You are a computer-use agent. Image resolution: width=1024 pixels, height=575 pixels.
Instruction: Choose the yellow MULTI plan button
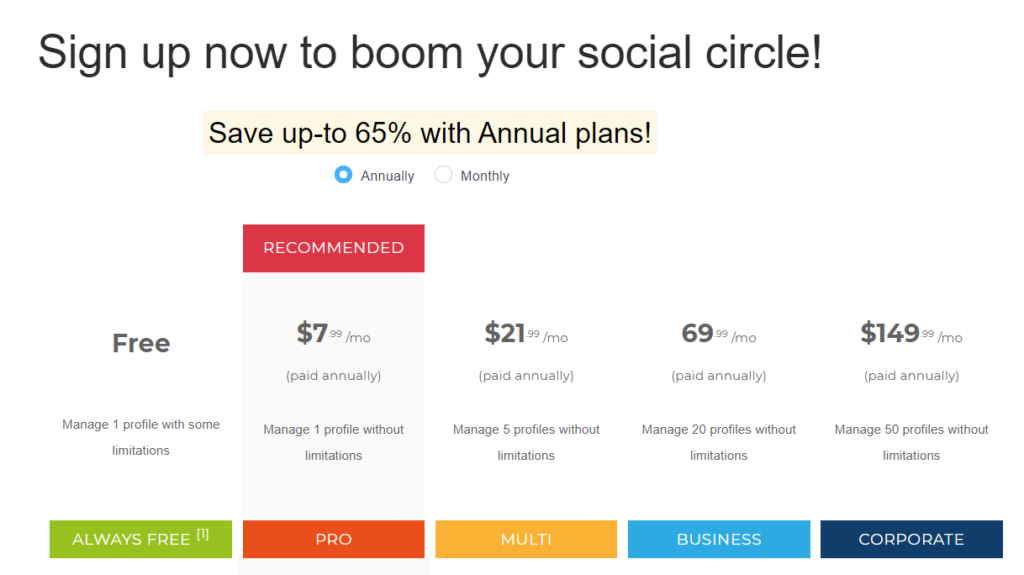pos(526,539)
